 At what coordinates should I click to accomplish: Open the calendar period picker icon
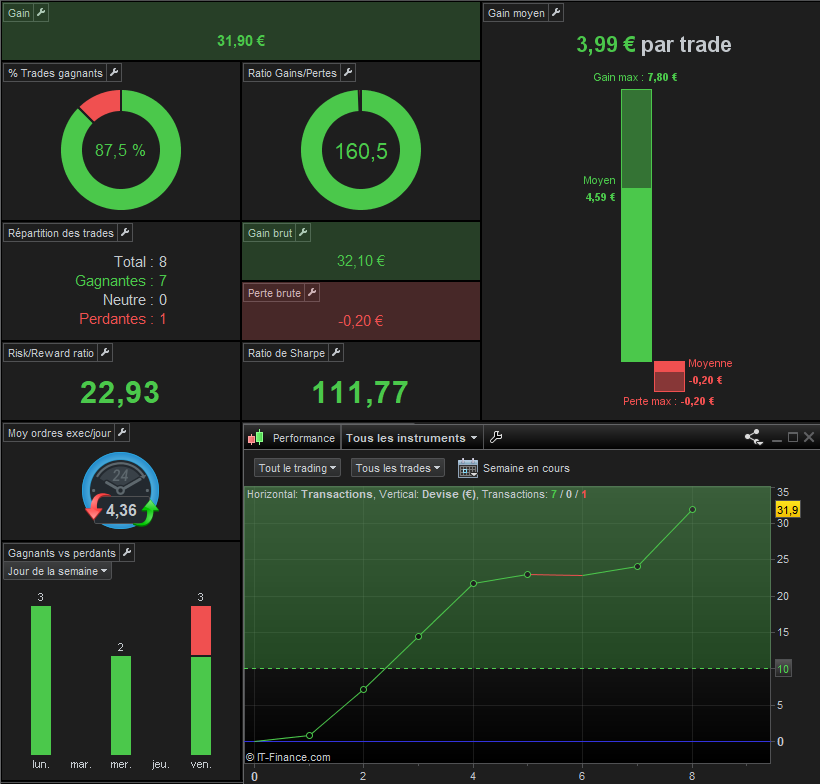click(468, 468)
